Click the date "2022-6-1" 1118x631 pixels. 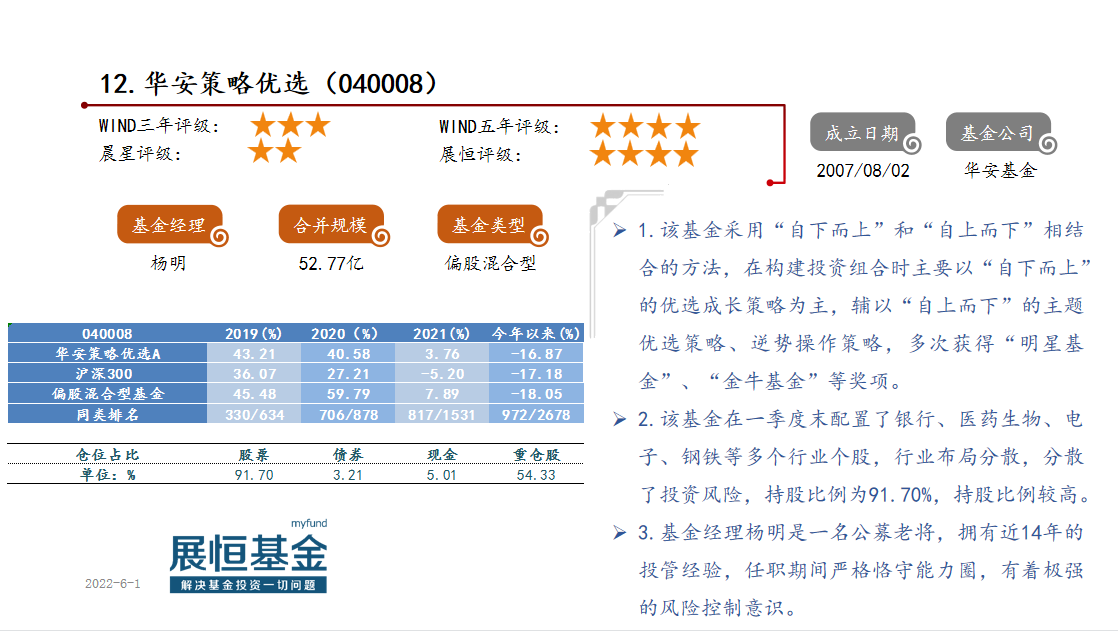click(113, 584)
